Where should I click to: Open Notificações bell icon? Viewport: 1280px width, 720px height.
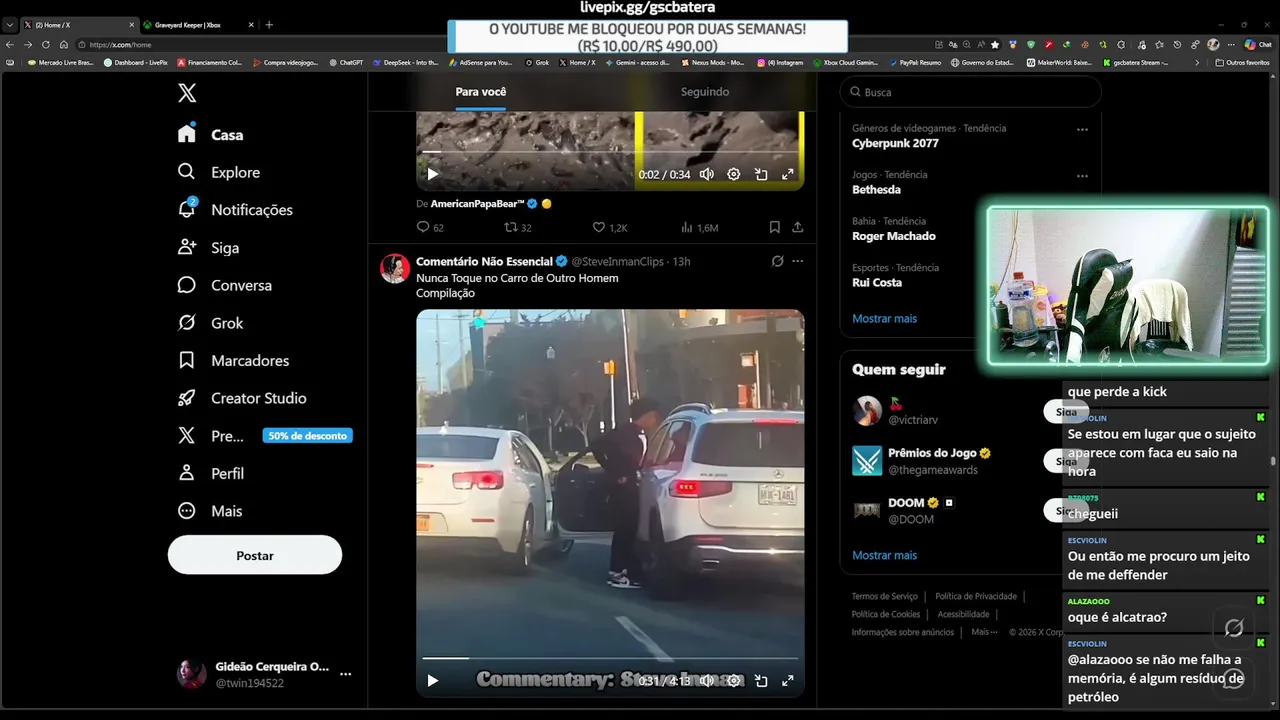pyautogui.click(x=187, y=209)
